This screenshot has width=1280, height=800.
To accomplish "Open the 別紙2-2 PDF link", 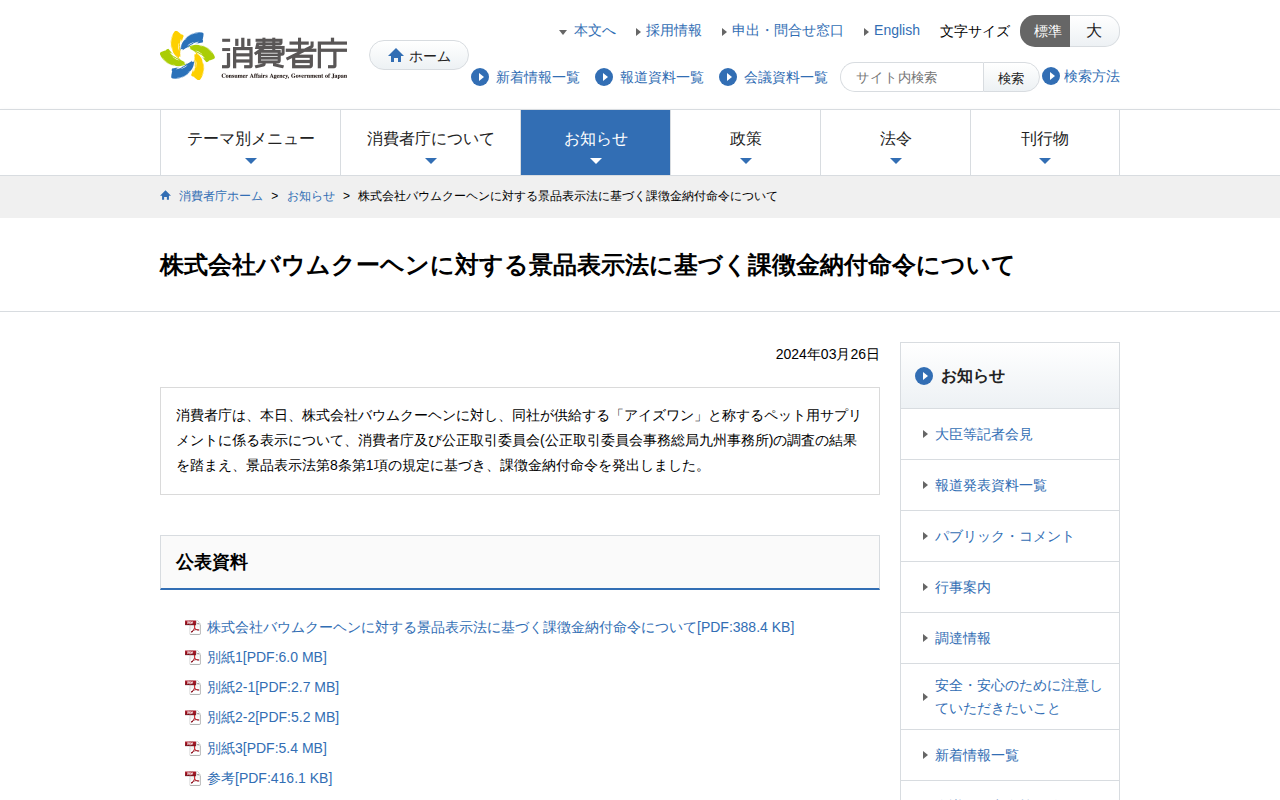I will coord(273,717).
